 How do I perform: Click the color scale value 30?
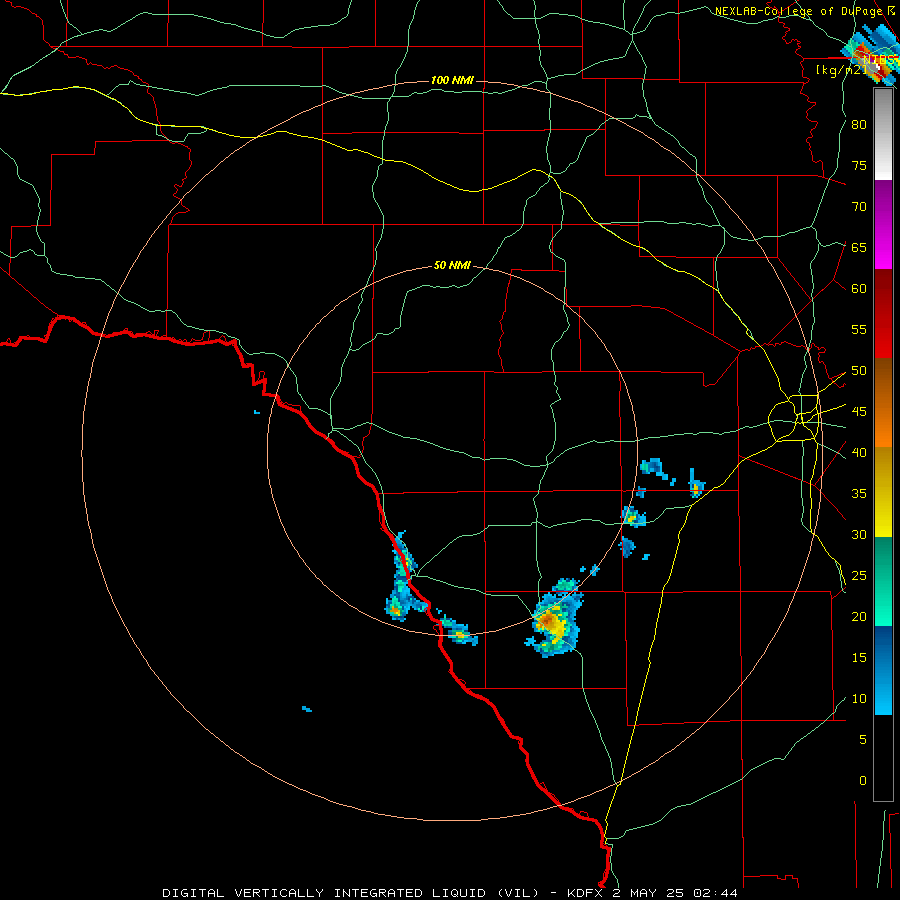(x=859, y=534)
